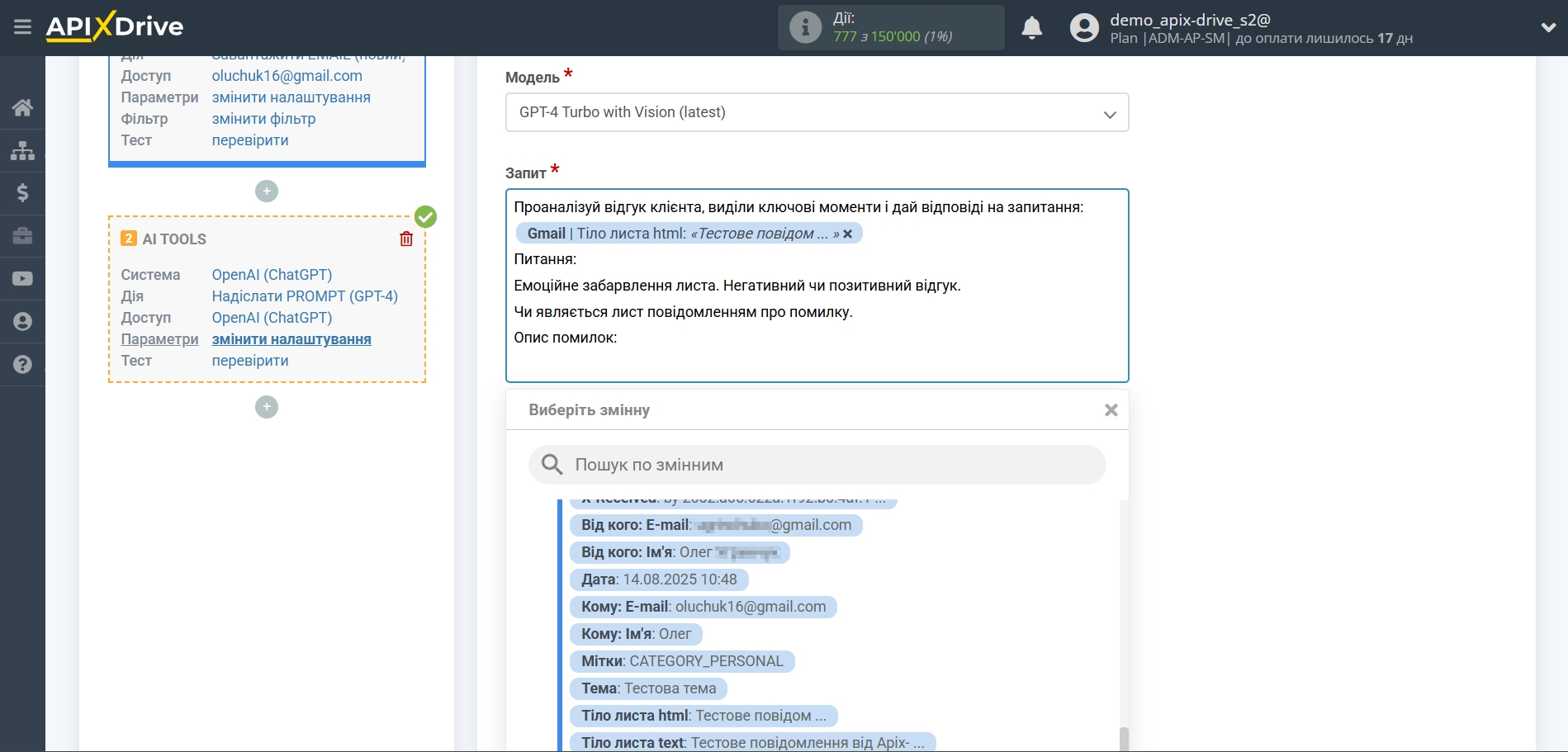Expand the account menu chevron
The height and width of the screenshot is (752, 1568).
click(x=1548, y=27)
